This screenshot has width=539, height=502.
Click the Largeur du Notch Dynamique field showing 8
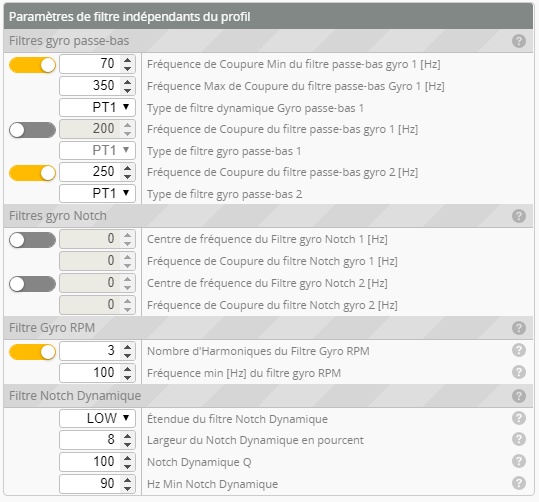[x=97, y=439]
